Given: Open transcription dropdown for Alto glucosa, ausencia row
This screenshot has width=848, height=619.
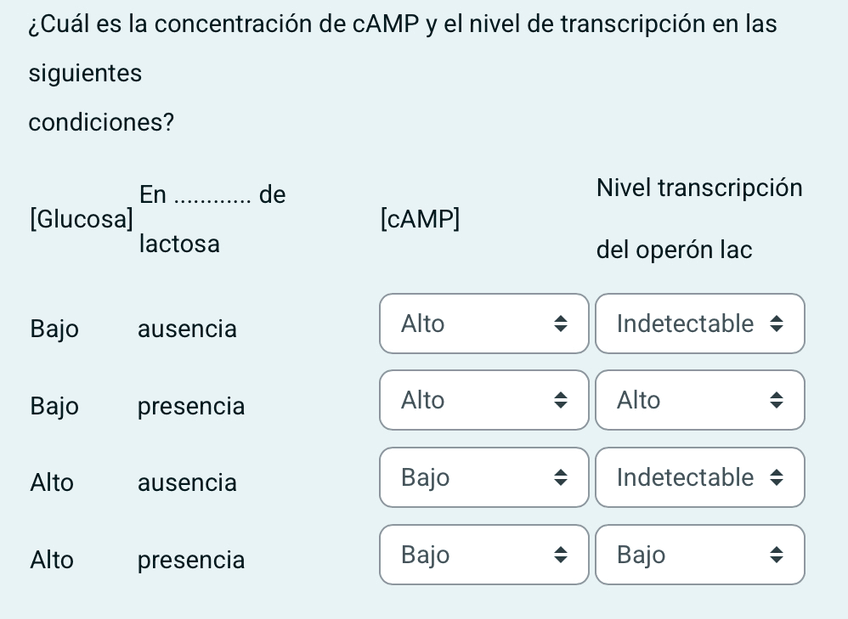Looking at the screenshot, I should point(699,478).
